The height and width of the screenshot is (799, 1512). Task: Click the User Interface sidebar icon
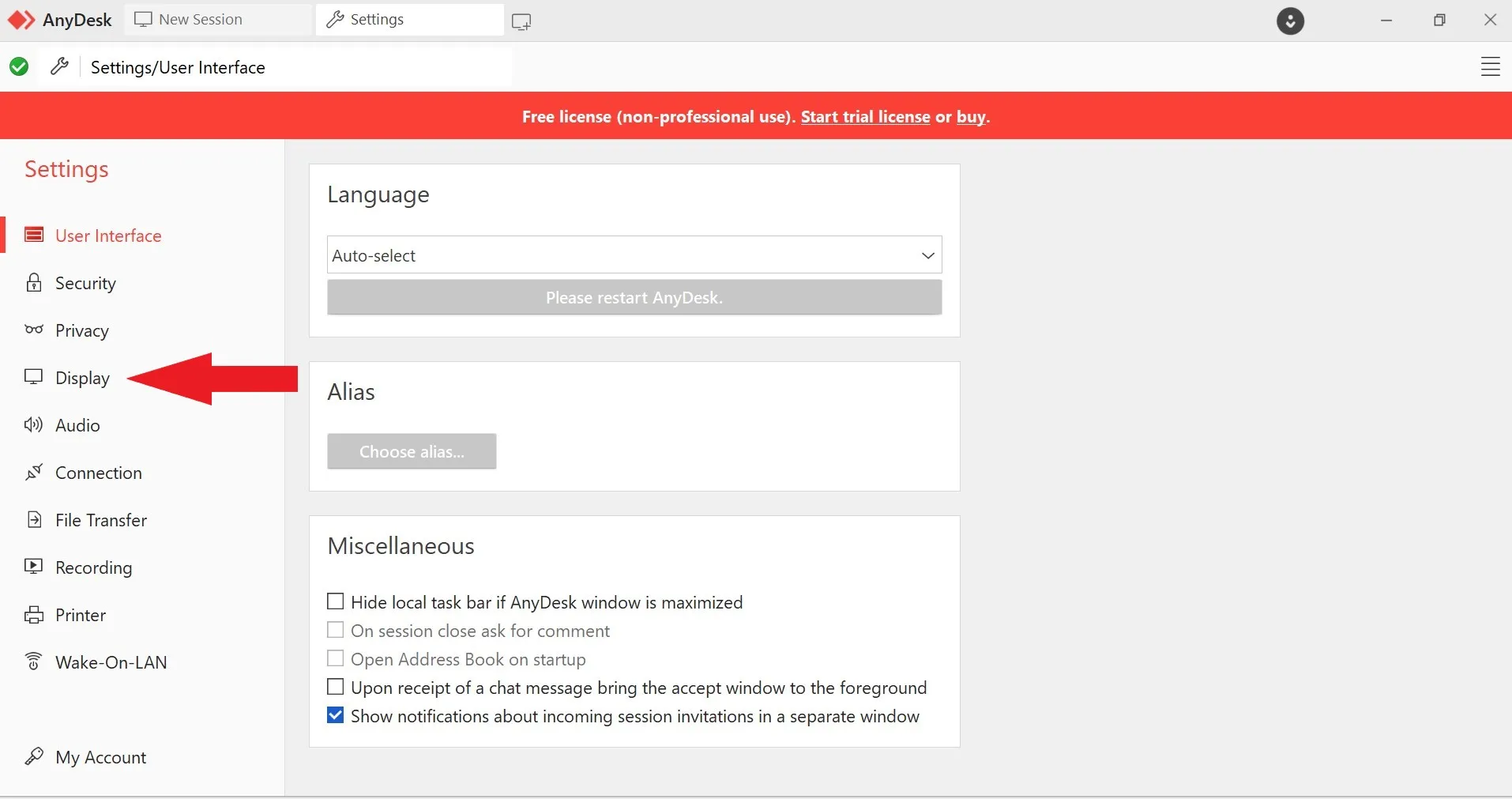pyautogui.click(x=34, y=235)
